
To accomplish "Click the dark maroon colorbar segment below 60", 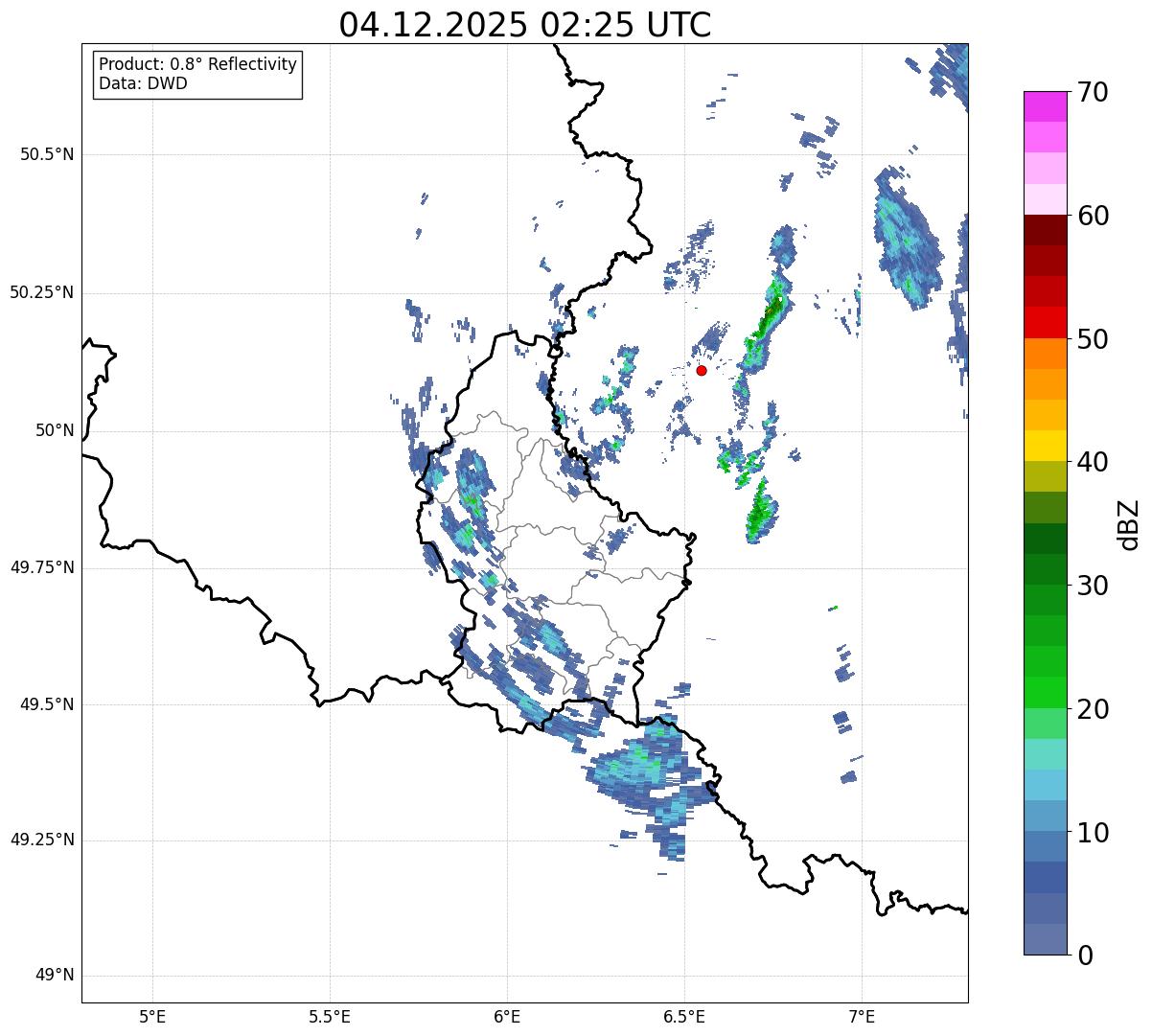I will tap(1045, 230).
